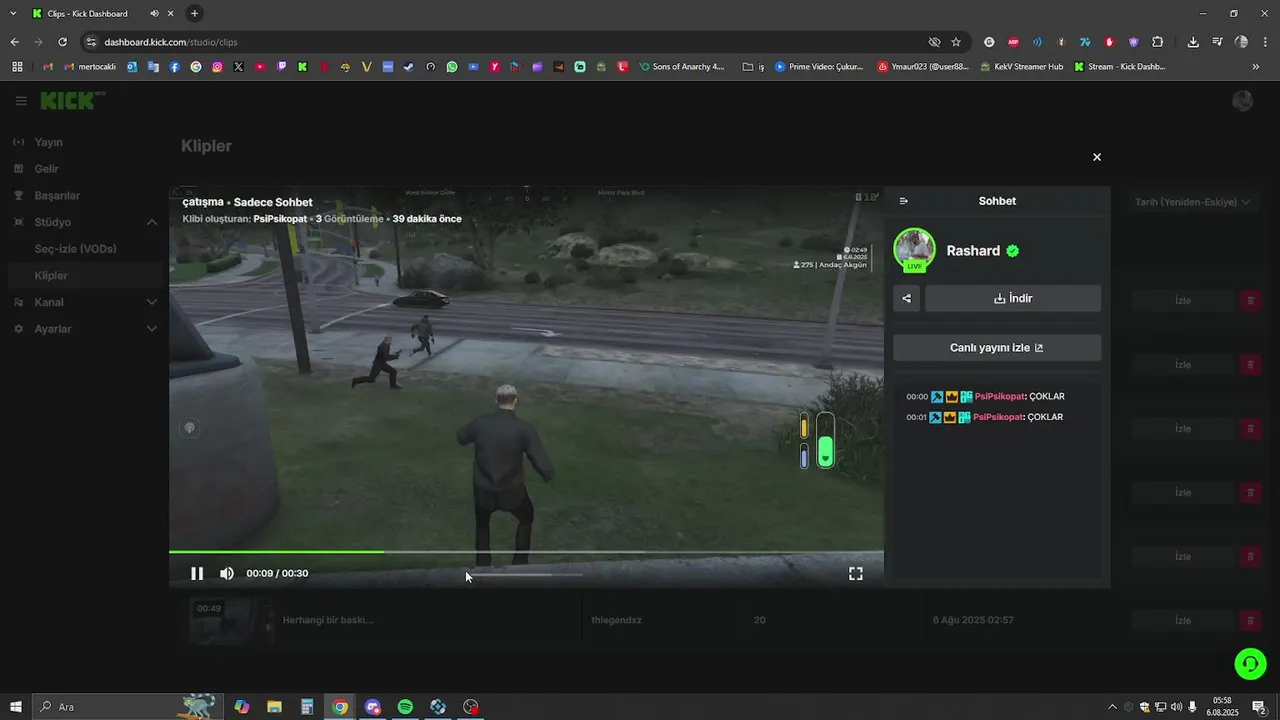Open the X (Twitter) bookmark icon
Image resolution: width=1280 pixels, height=720 pixels.
238,67
